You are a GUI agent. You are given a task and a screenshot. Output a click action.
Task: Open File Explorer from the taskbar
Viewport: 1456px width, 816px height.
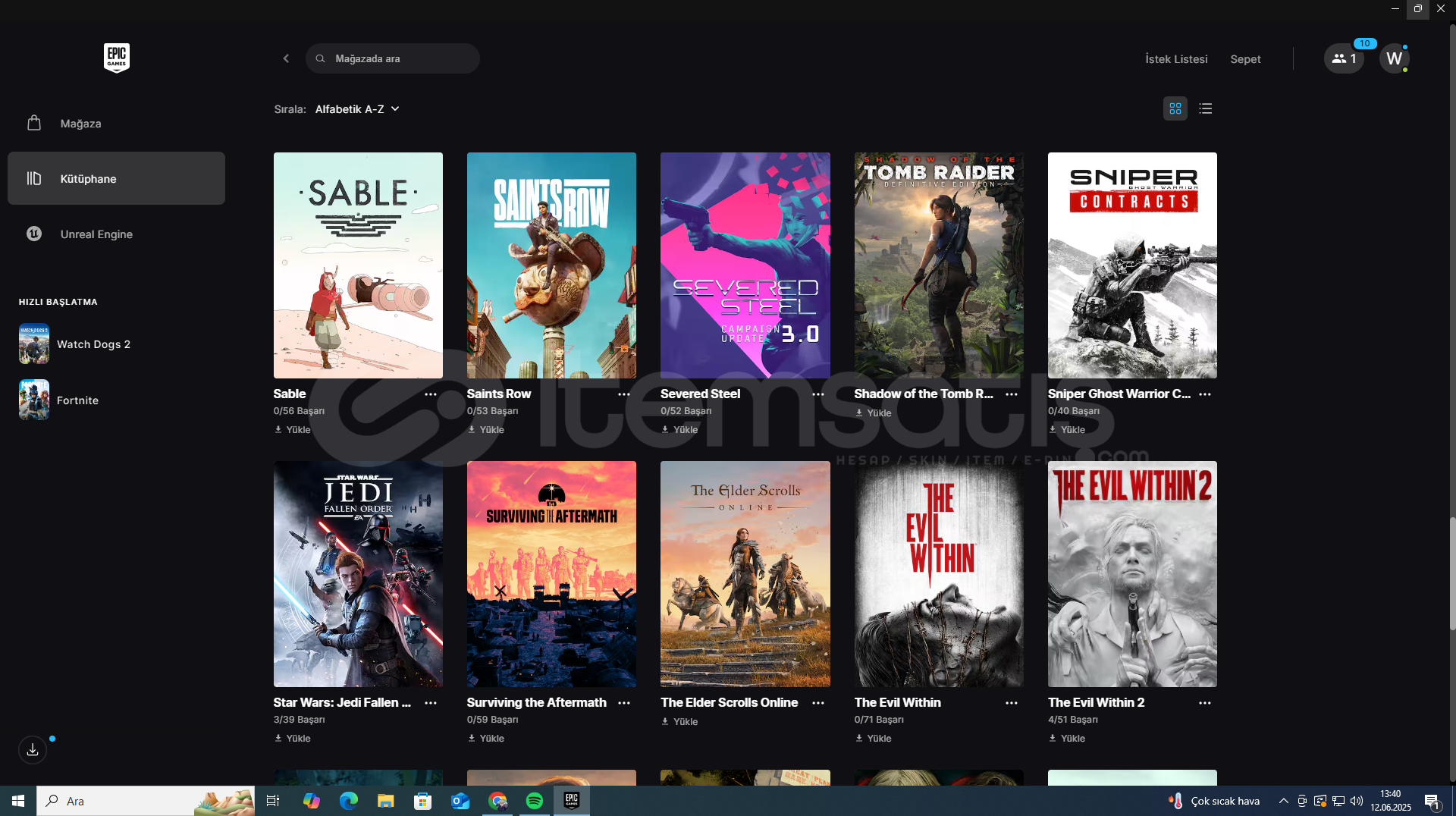click(386, 801)
